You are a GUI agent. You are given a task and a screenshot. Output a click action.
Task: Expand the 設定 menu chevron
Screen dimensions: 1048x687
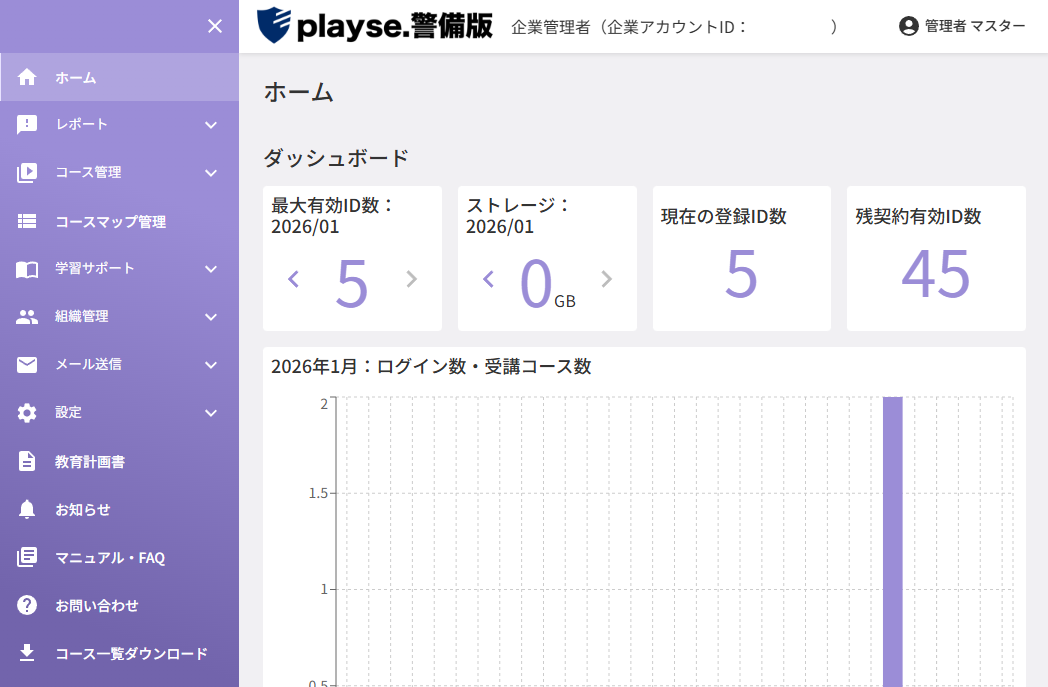coord(211,413)
